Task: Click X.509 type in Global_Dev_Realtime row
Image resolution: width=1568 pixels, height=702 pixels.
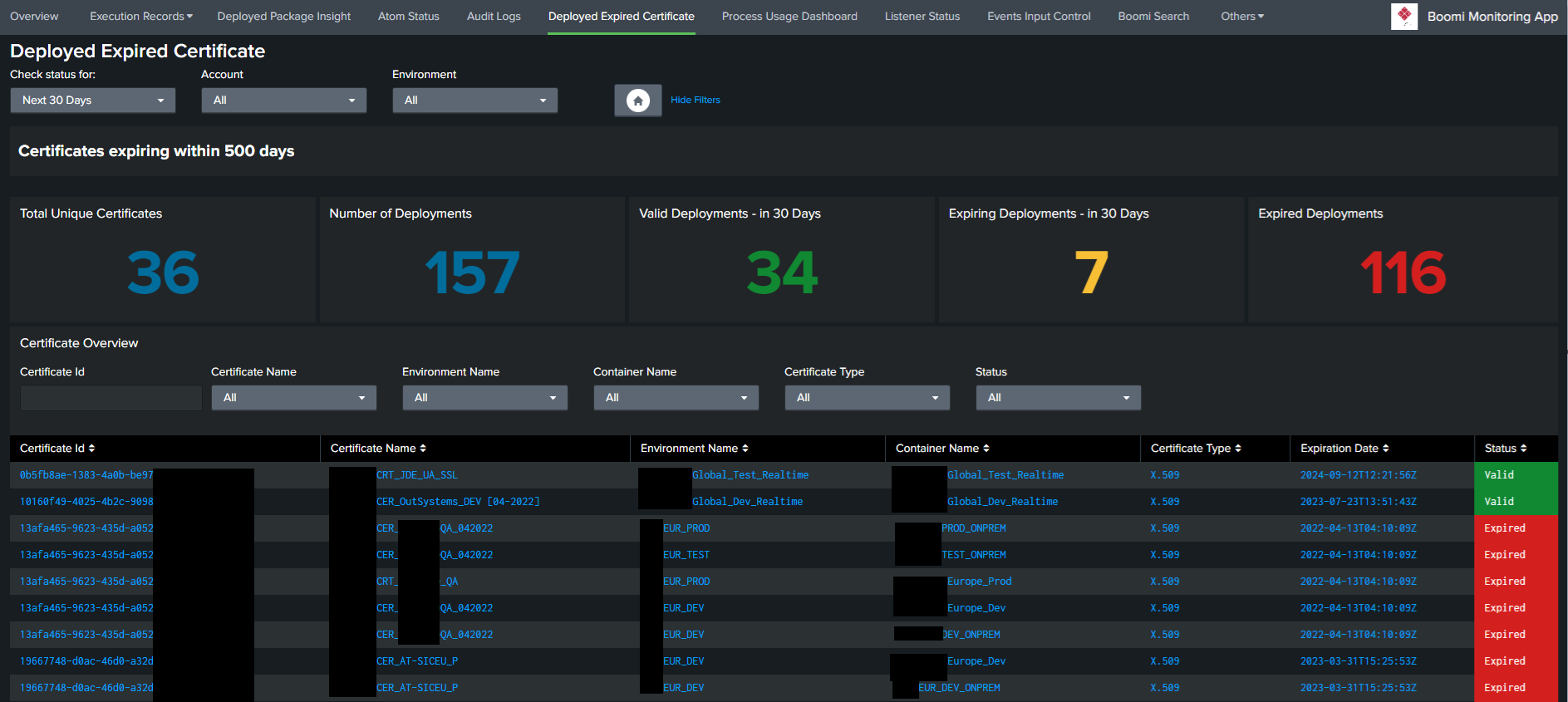Action: 1165,502
